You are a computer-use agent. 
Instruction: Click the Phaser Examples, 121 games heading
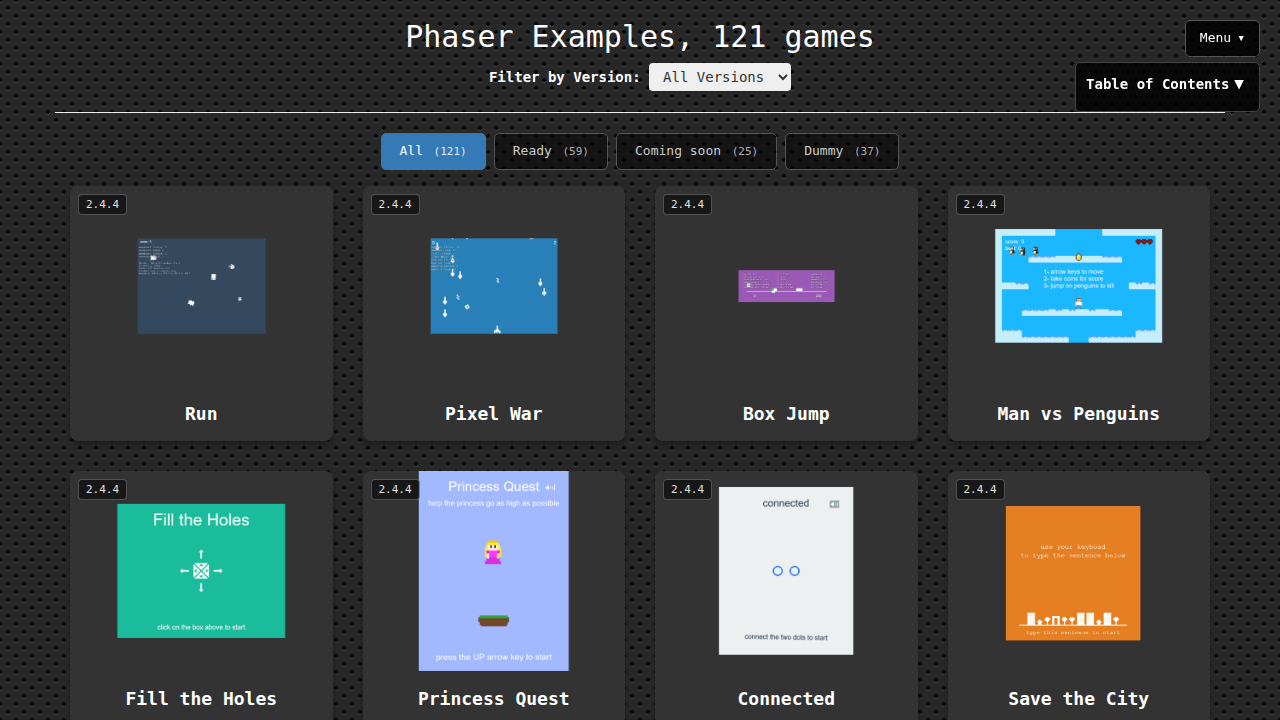(x=640, y=37)
